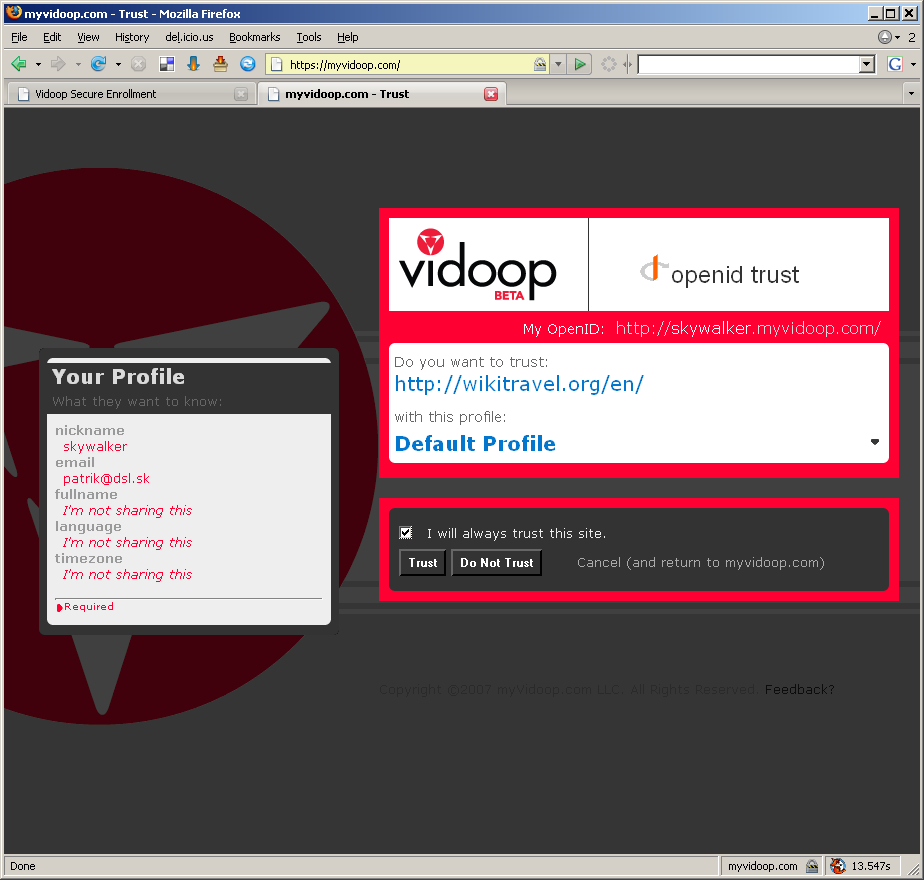Image resolution: width=924 pixels, height=880 pixels.
Task: Click the Fasterfox icon in the status bar
Action: pos(837,866)
